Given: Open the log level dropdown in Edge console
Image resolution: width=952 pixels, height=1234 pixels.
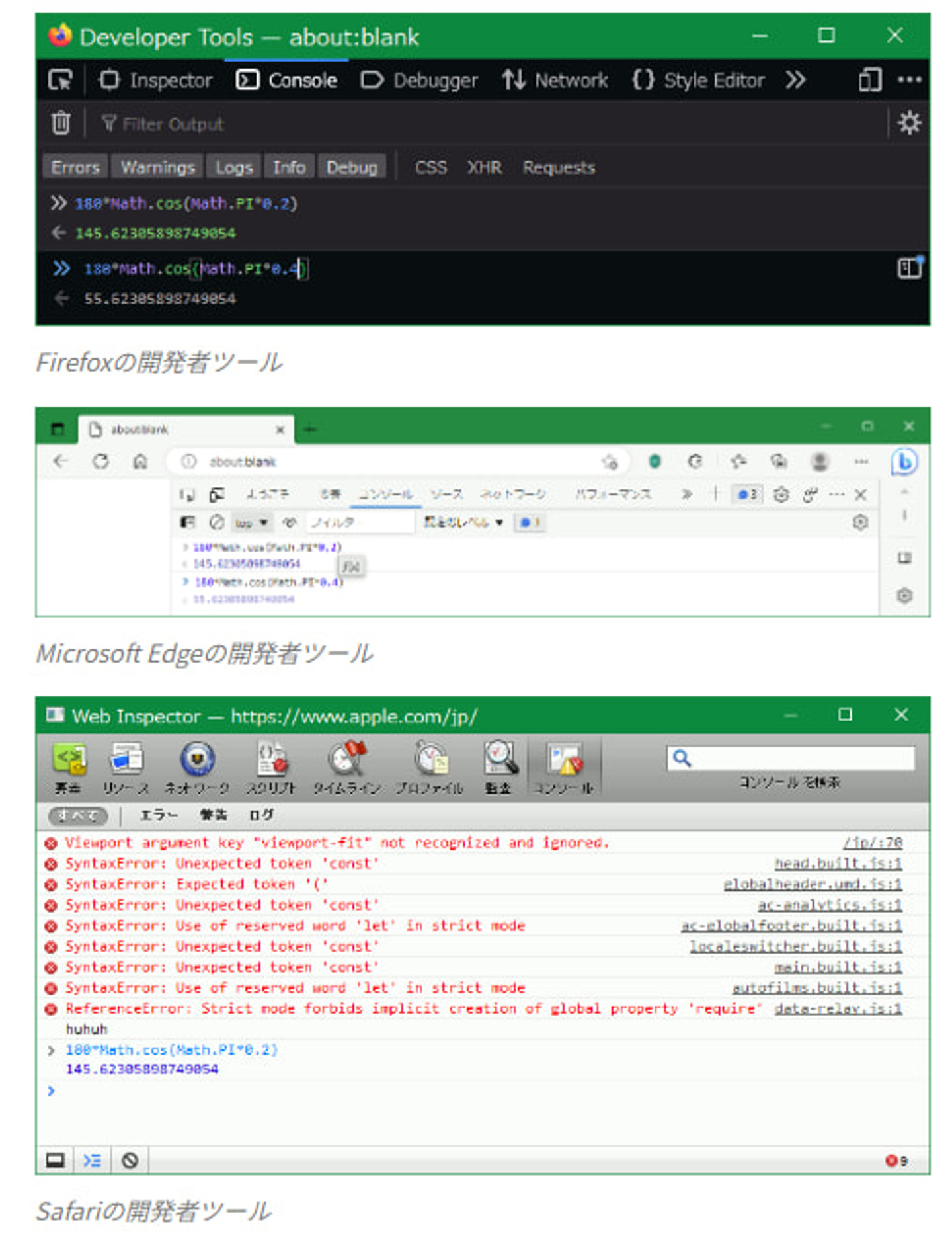Looking at the screenshot, I should 463,522.
